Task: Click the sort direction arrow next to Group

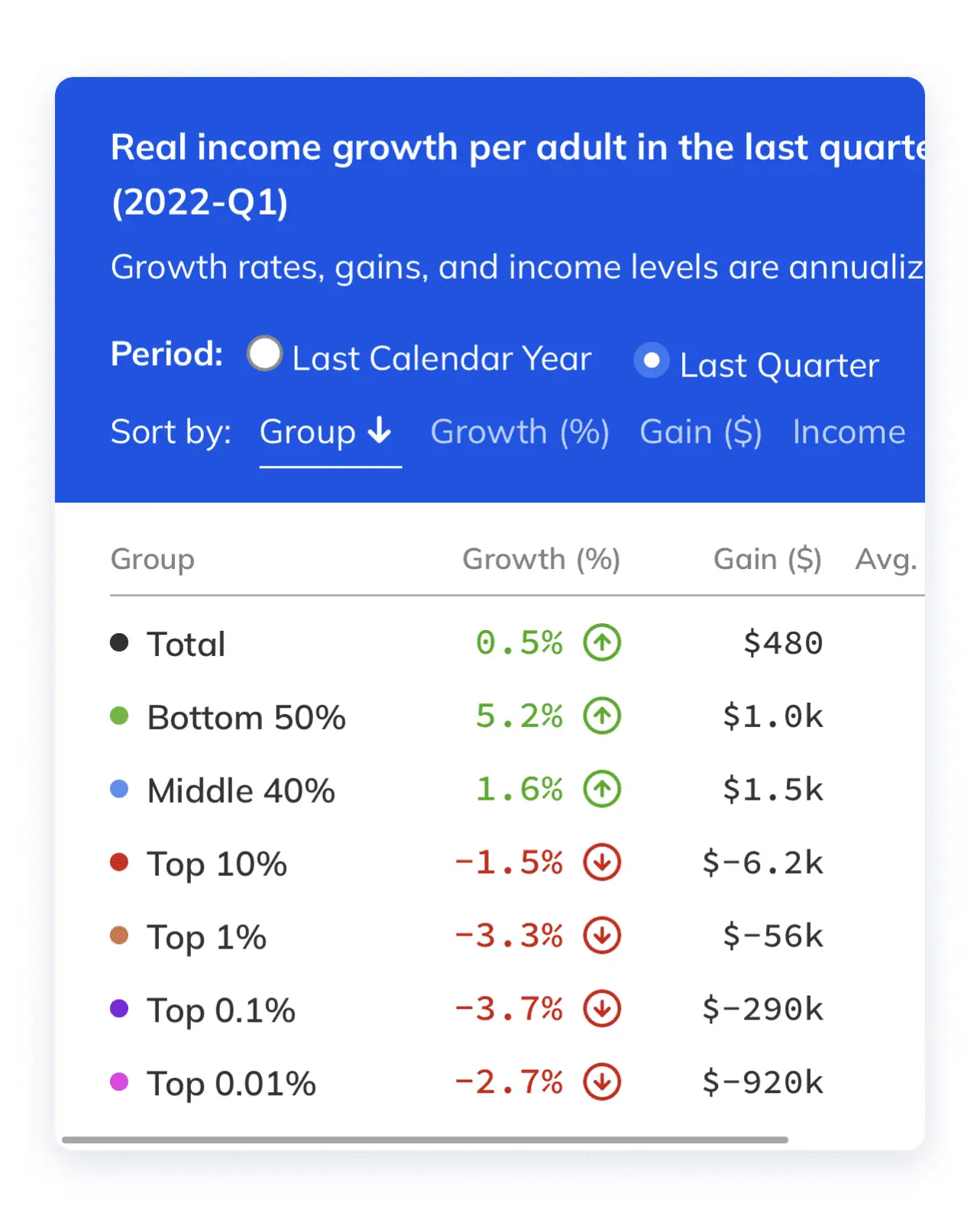Action: [380, 432]
